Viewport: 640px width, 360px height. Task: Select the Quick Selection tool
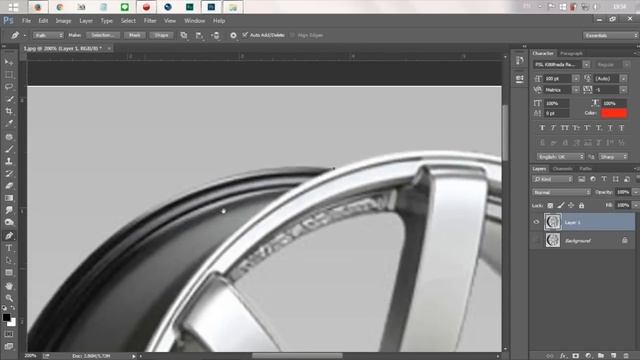pos(9,99)
